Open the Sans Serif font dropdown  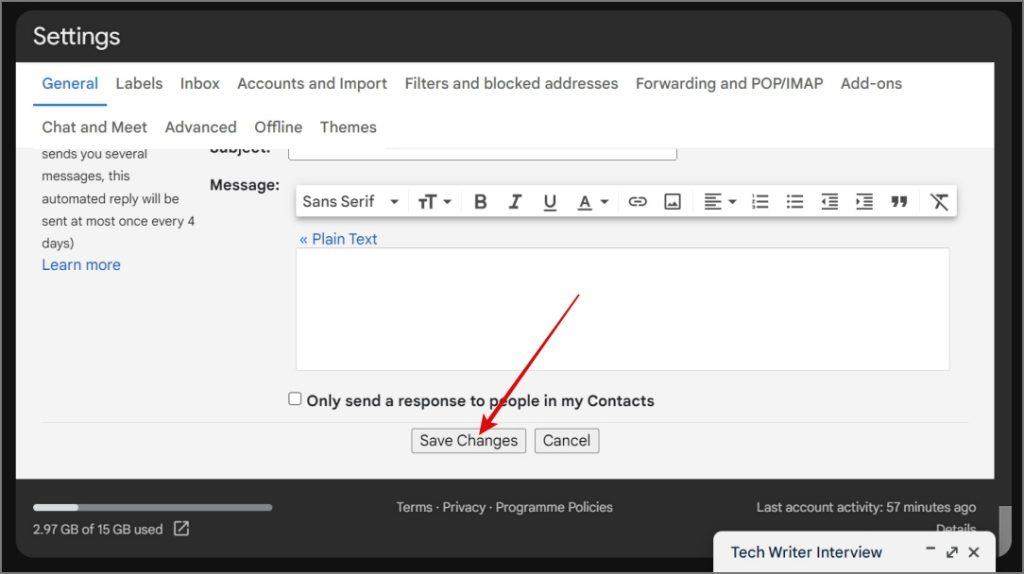tap(351, 202)
